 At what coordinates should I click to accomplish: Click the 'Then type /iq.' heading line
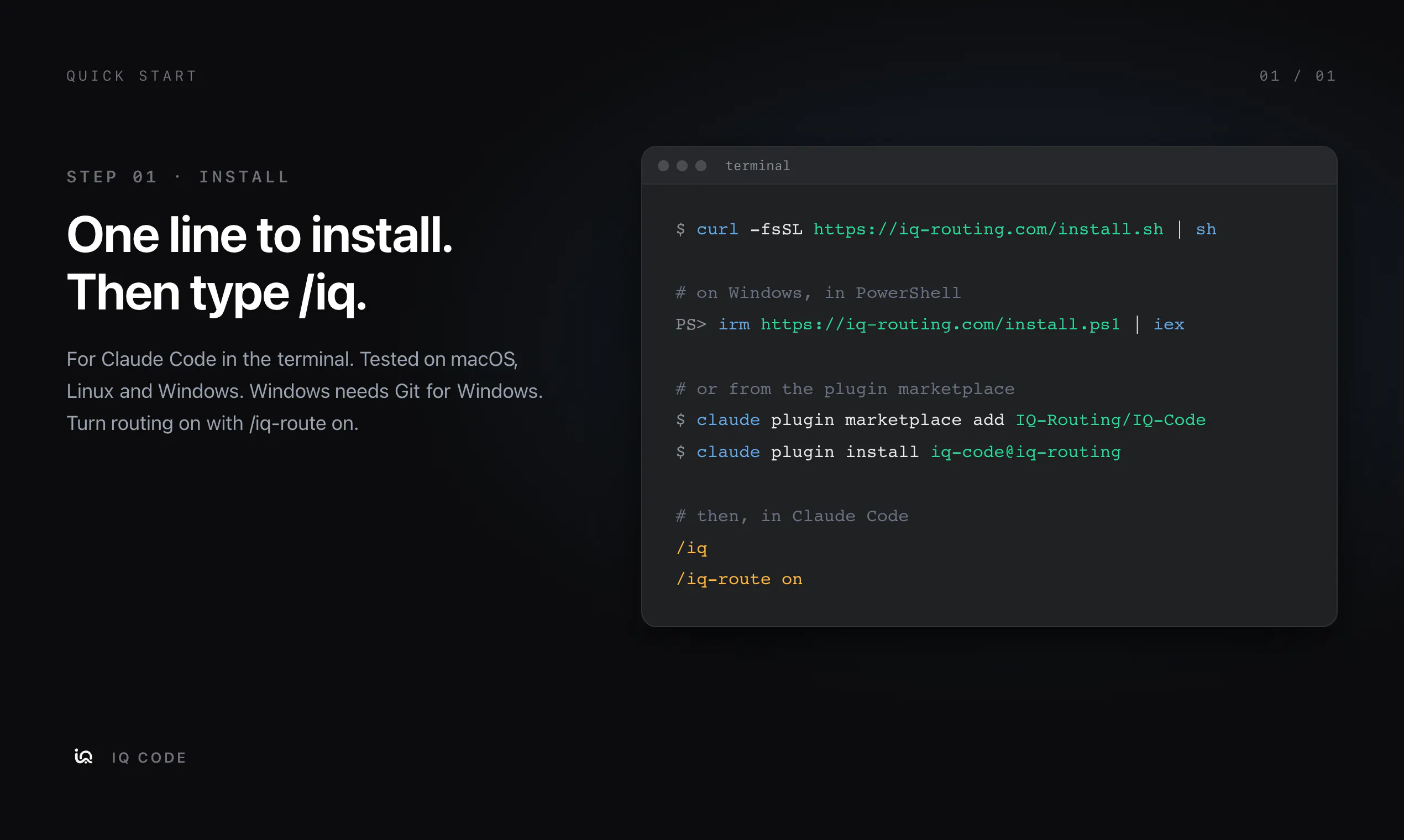pos(217,294)
